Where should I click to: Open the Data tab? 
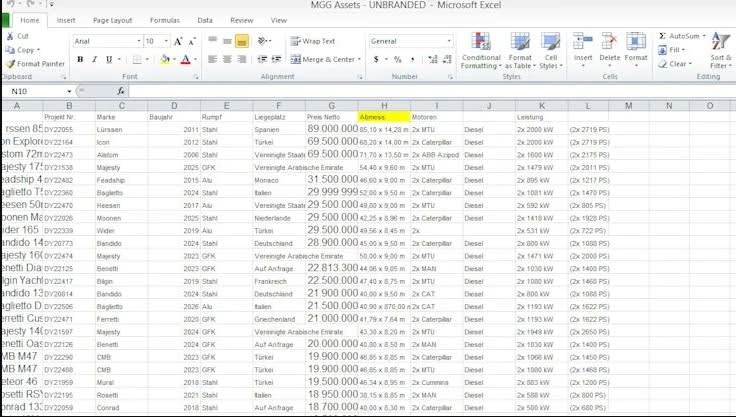coord(205,21)
